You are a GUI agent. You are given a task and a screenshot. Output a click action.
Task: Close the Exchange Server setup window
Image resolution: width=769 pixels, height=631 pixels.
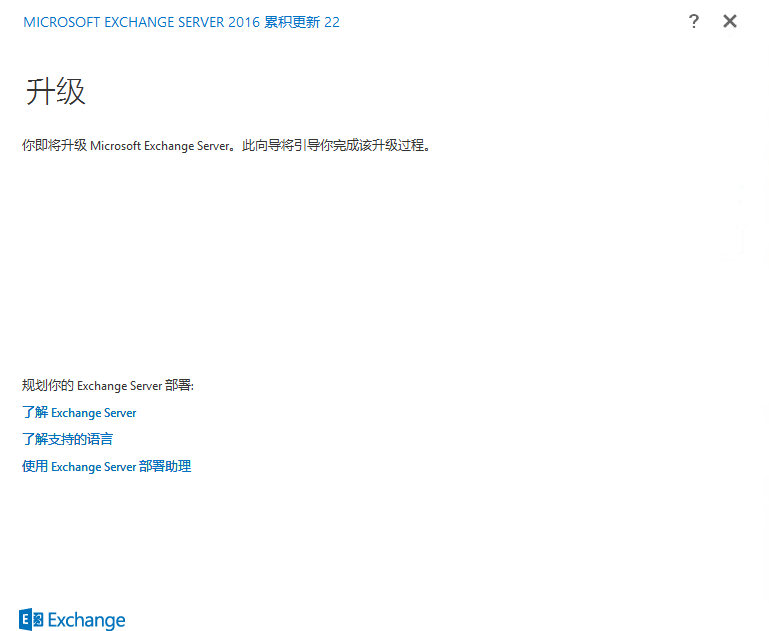730,21
